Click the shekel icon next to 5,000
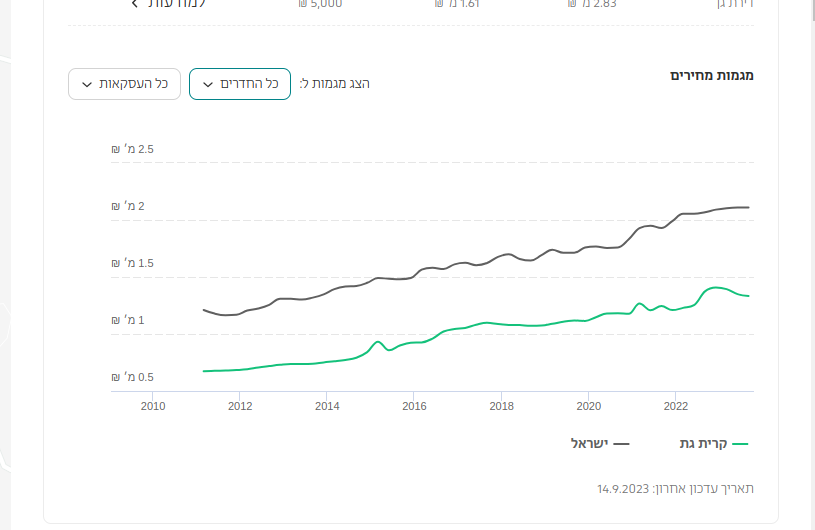 [x=303, y=4]
